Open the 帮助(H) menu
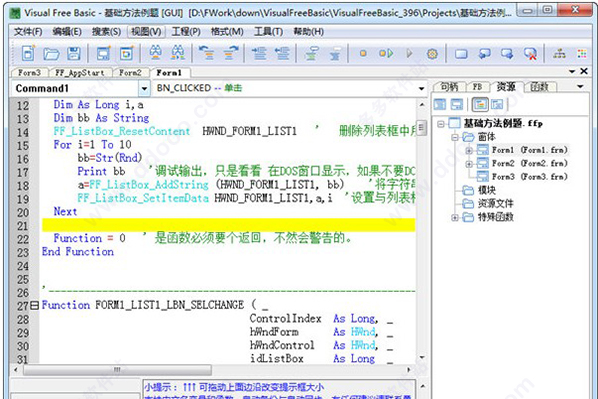This screenshot has width=598, height=399. [x=308, y=32]
